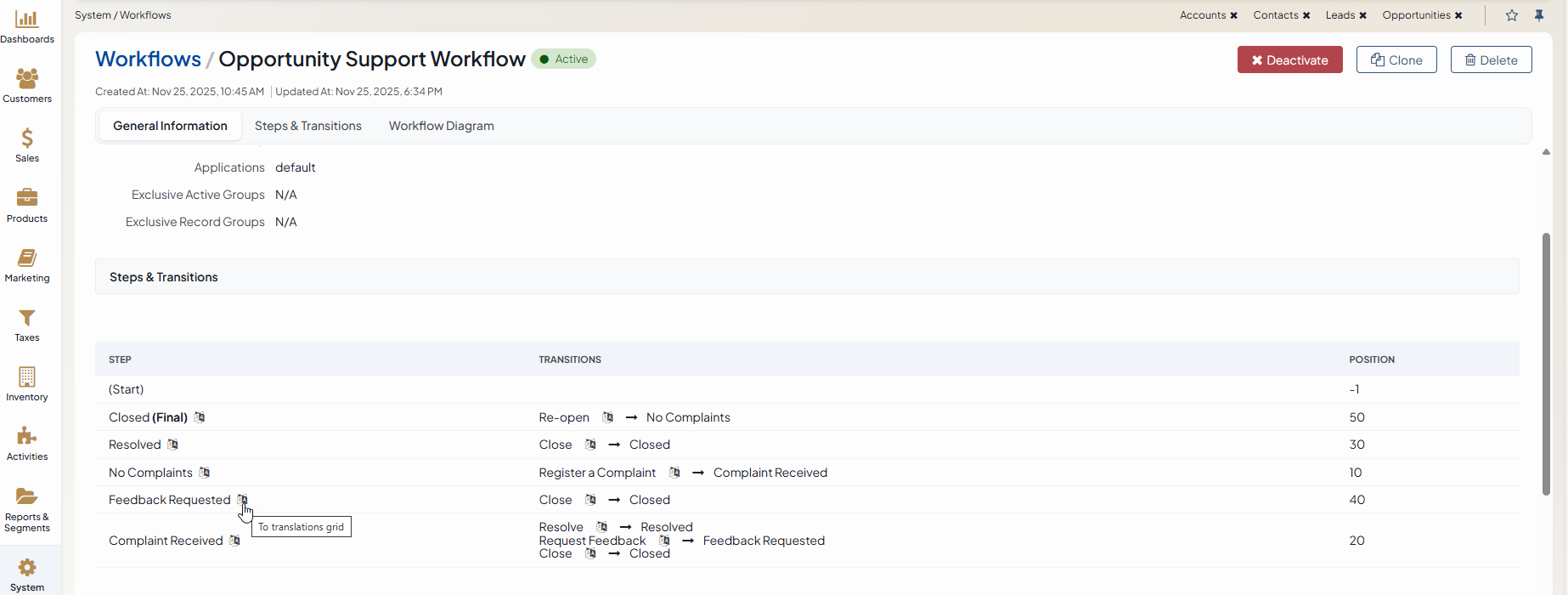Screen dimensions: 1568x595
Task: Mark page as favorite with star icon
Action: click(1512, 15)
